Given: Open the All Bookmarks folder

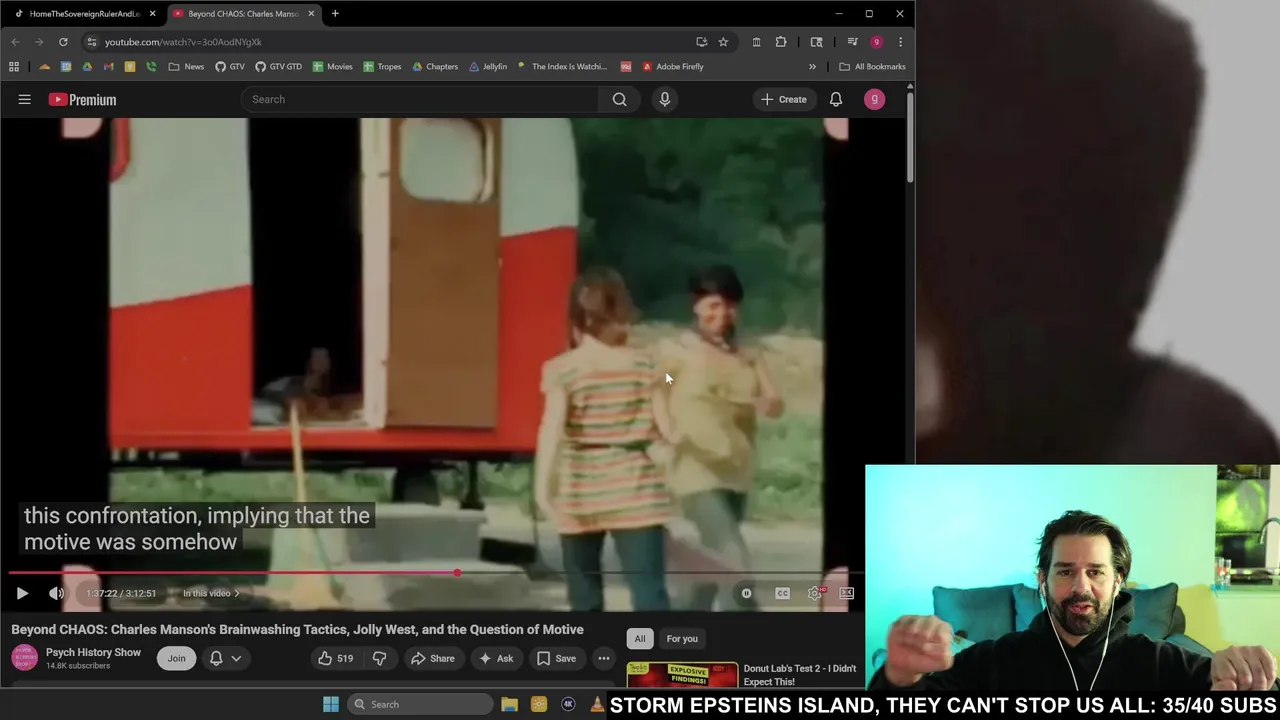Looking at the screenshot, I should [x=872, y=67].
